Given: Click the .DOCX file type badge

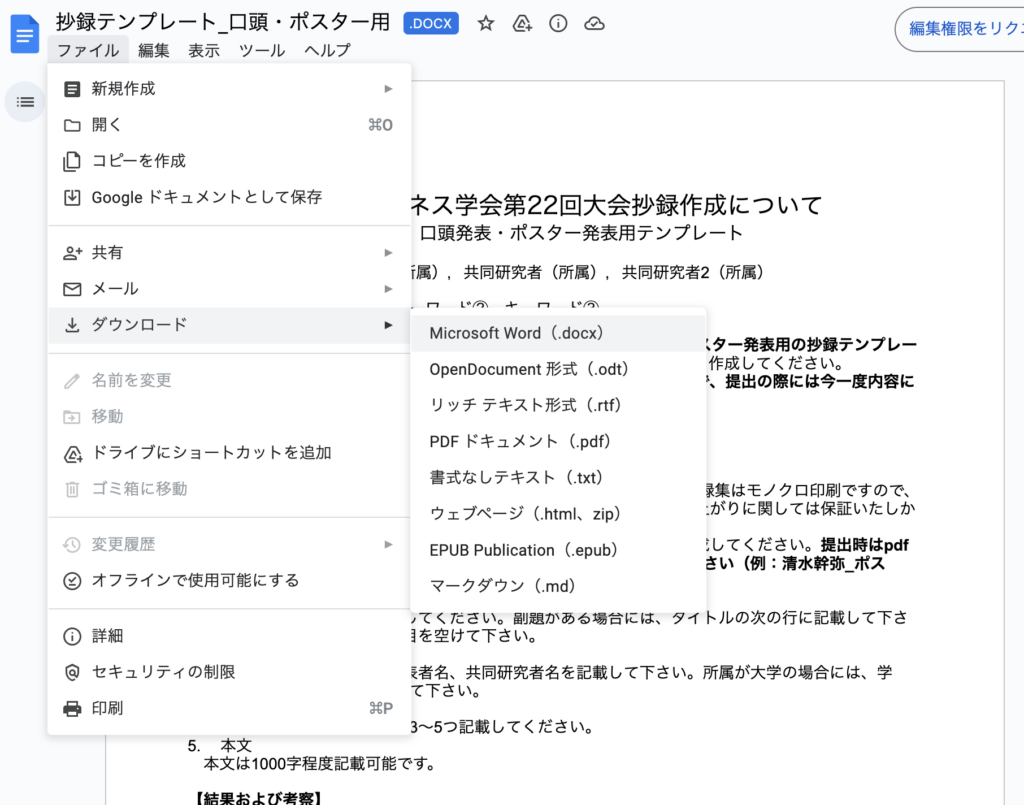Looking at the screenshot, I should coord(431,24).
